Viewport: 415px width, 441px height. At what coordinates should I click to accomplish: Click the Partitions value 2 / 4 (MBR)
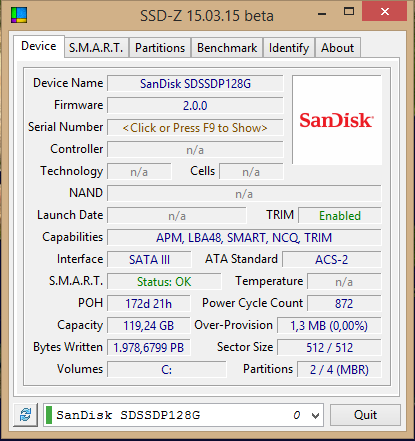point(339,370)
